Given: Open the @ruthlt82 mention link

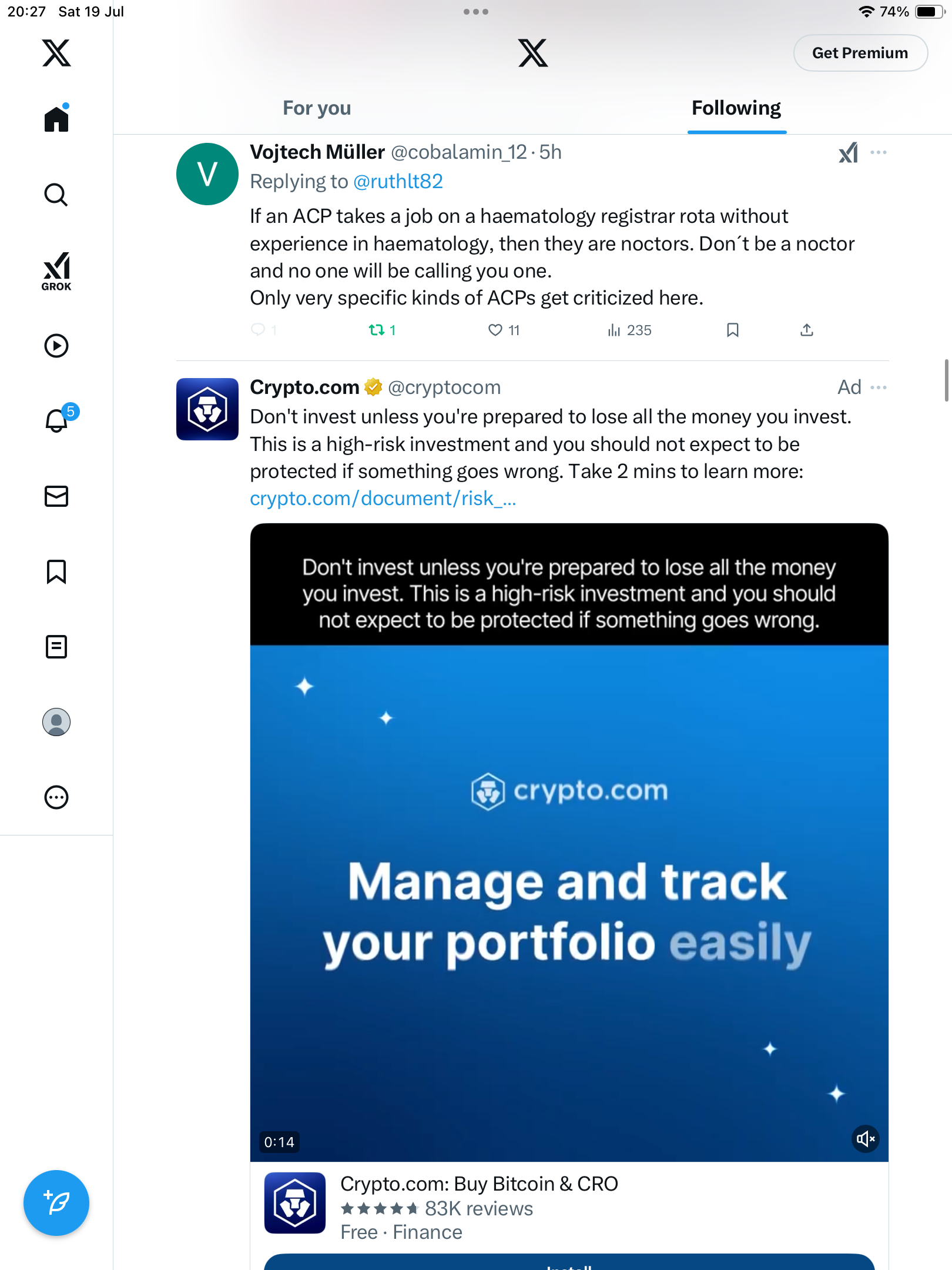Looking at the screenshot, I should (398, 182).
